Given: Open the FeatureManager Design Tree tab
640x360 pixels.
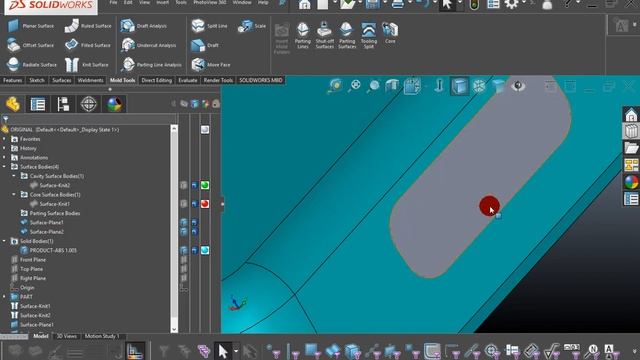Looking at the screenshot, I should [13, 104].
